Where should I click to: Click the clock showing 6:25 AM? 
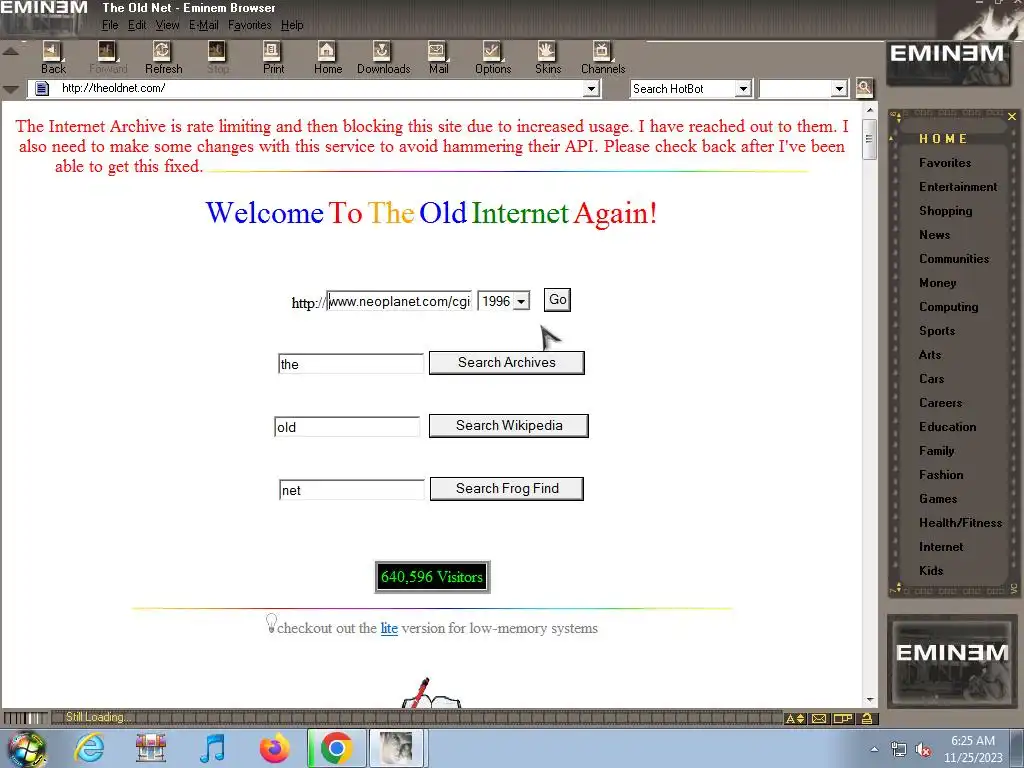tap(972, 741)
